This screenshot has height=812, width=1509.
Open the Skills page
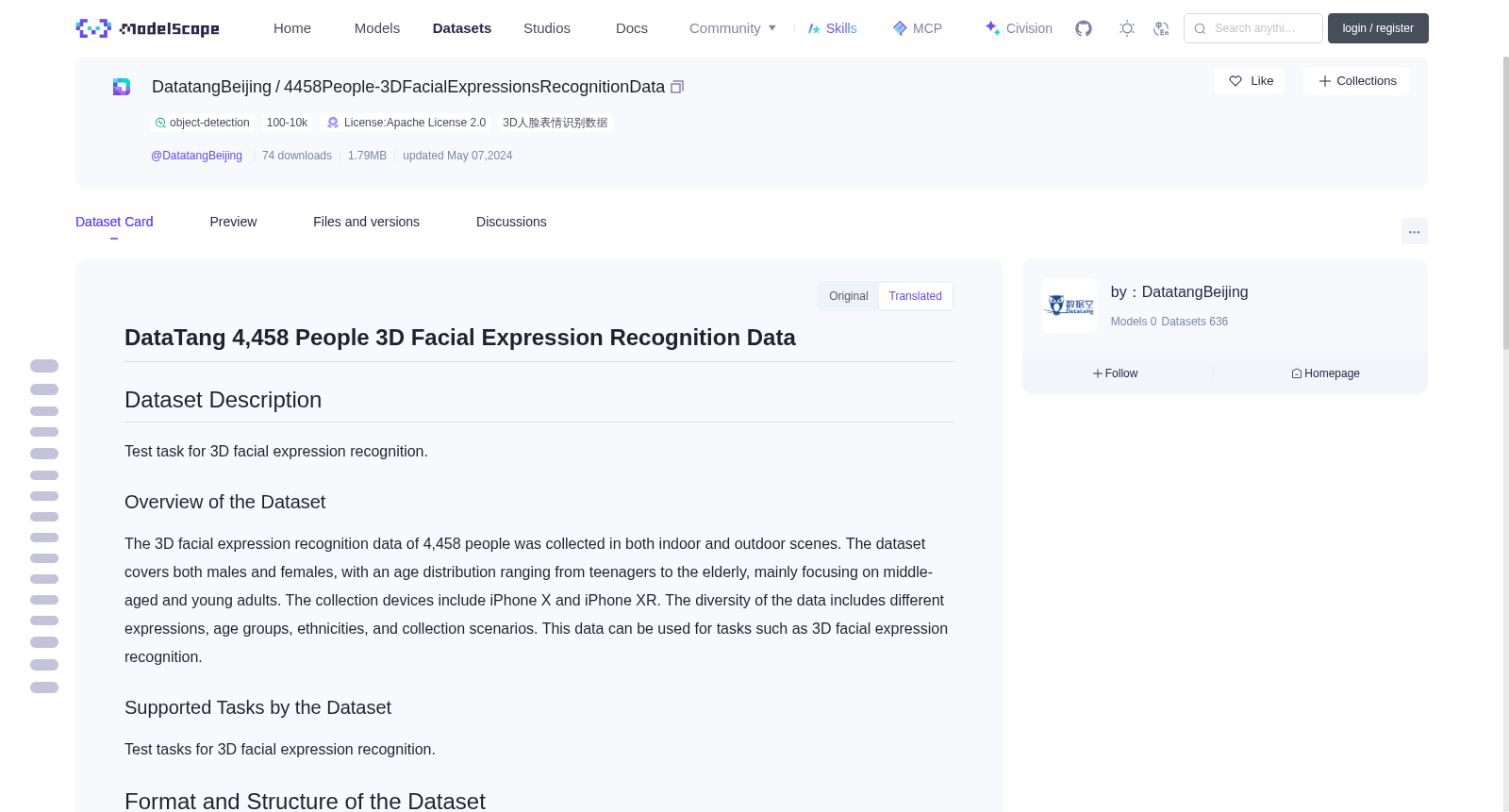832,28
